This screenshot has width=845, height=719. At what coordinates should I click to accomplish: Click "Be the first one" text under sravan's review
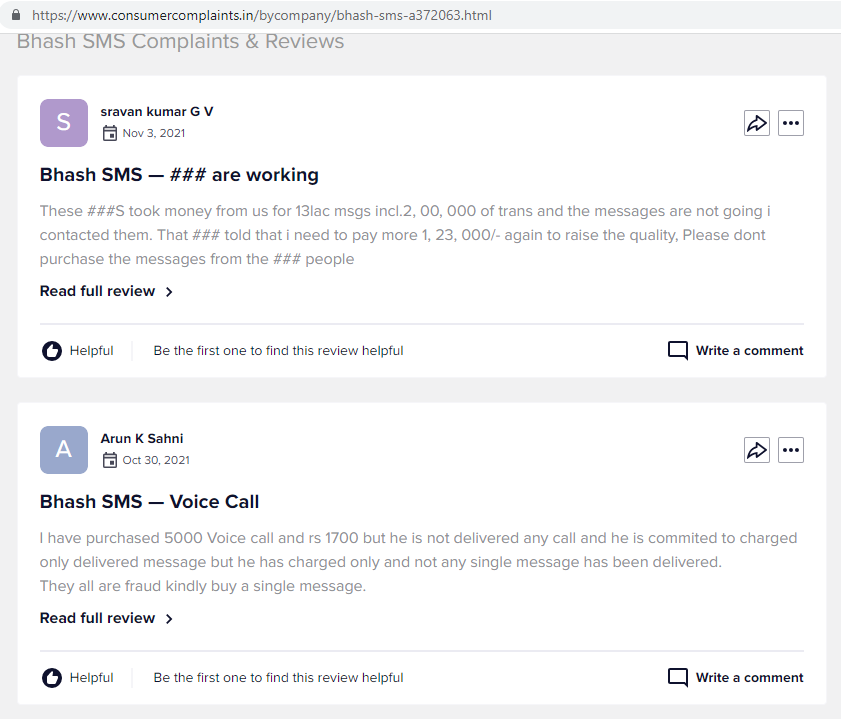(x=278, y=351)
